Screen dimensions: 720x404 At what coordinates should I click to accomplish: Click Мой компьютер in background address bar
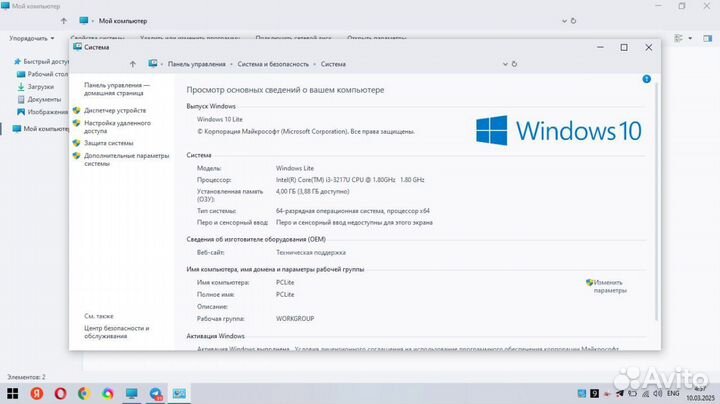(x=123, y=21)
